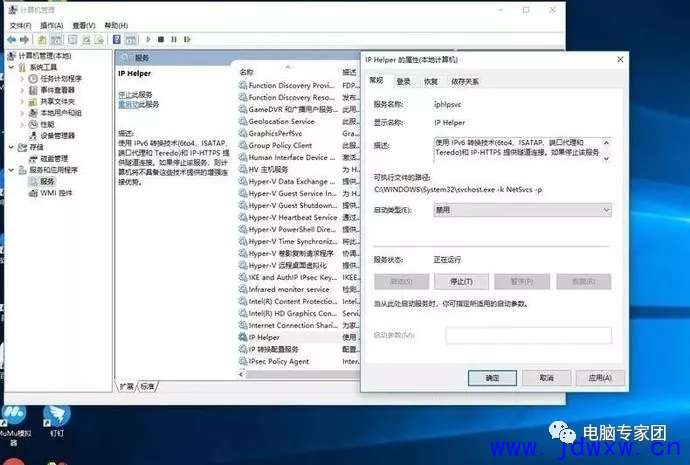Click the Restart Service toolbar icon
690x465 pixels.
click(x=187, y=40)
